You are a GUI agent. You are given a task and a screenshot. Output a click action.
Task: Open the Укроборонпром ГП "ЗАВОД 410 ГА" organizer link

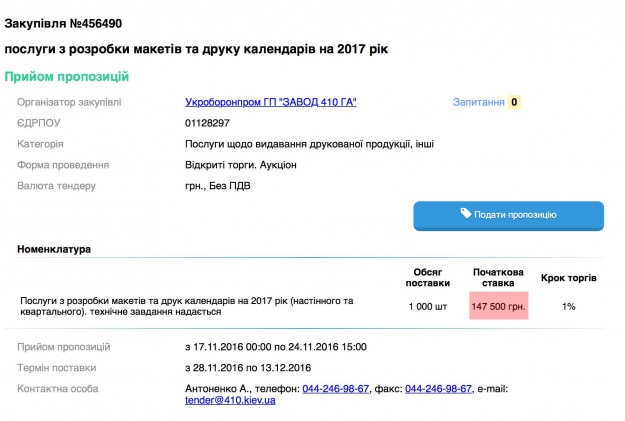pos(271,103)
